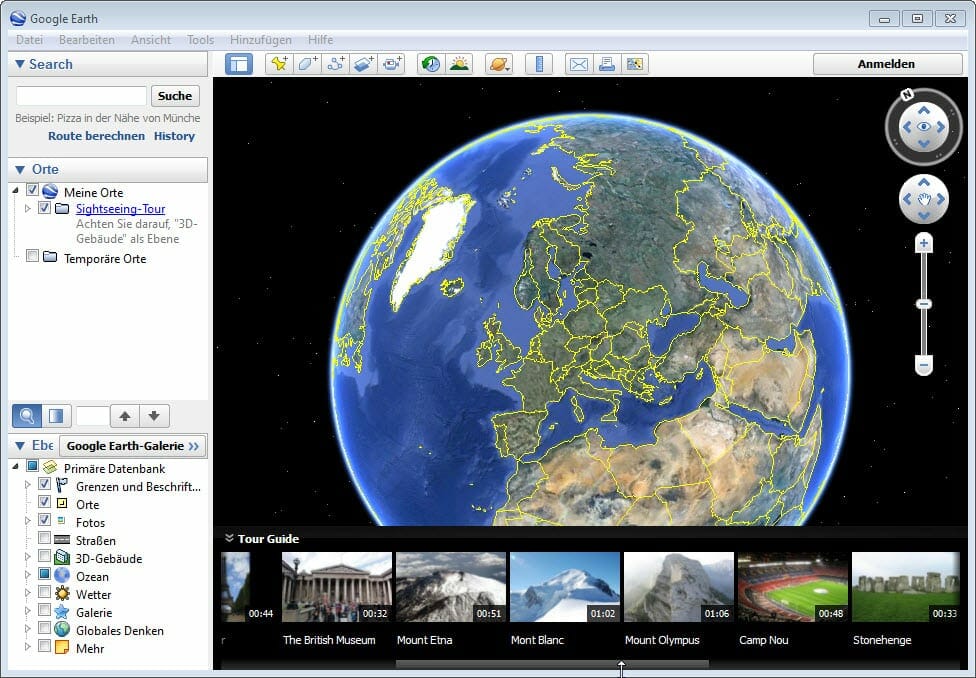
Task: Click the ruler measurement tool
Action: point(539,64)
